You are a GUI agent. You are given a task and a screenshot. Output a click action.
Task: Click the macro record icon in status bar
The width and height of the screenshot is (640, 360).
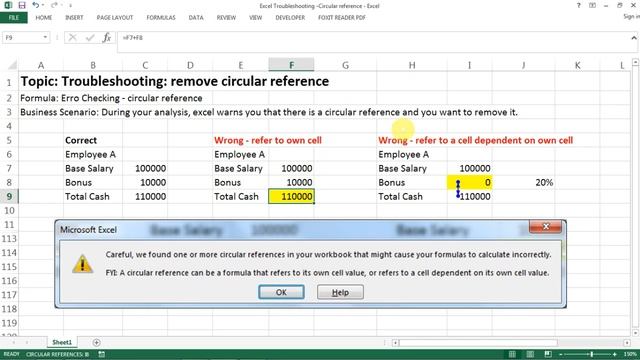[102, 354]
